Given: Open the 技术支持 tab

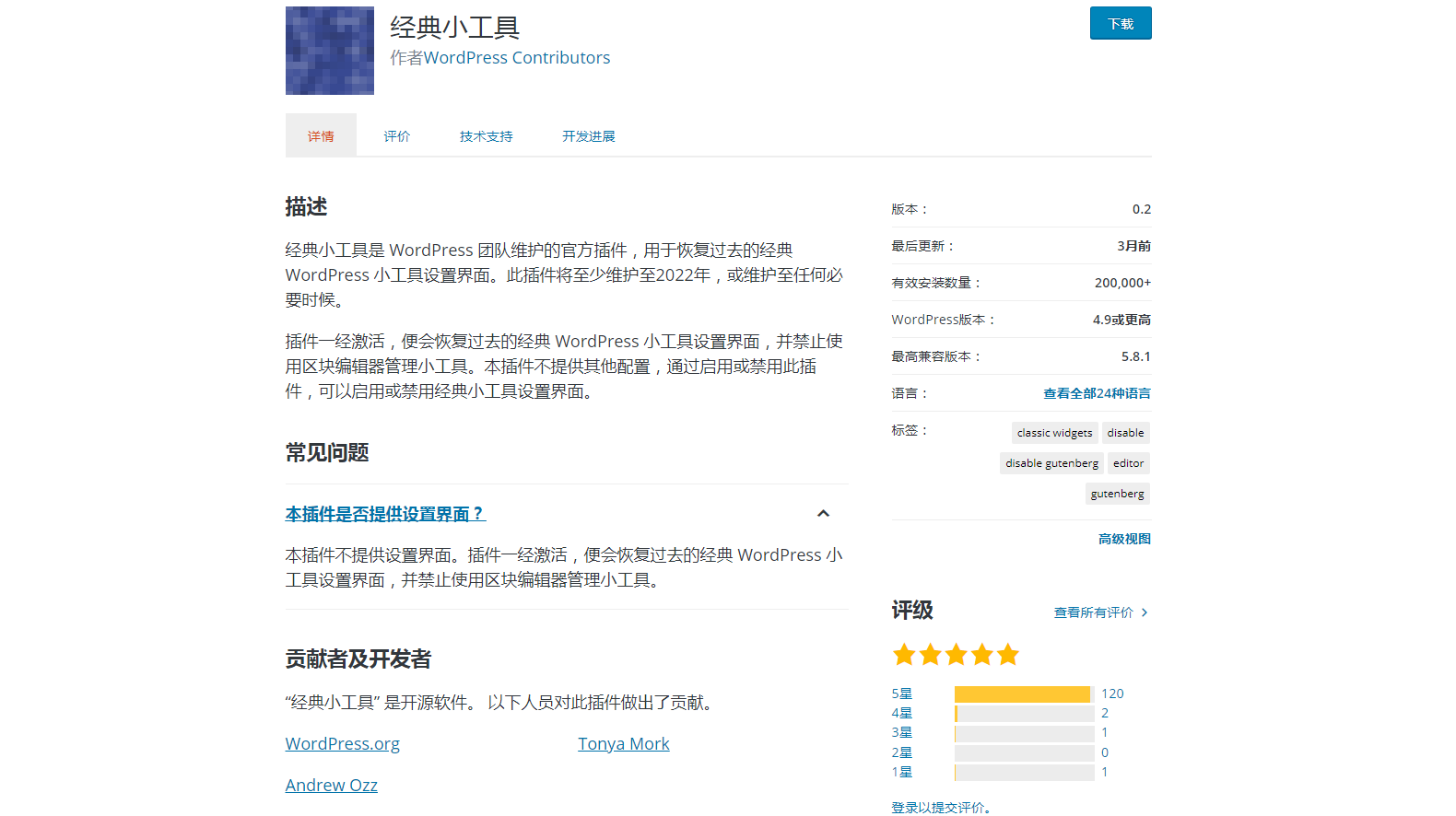Looking at the screenshot, I should tap(487, 136).
